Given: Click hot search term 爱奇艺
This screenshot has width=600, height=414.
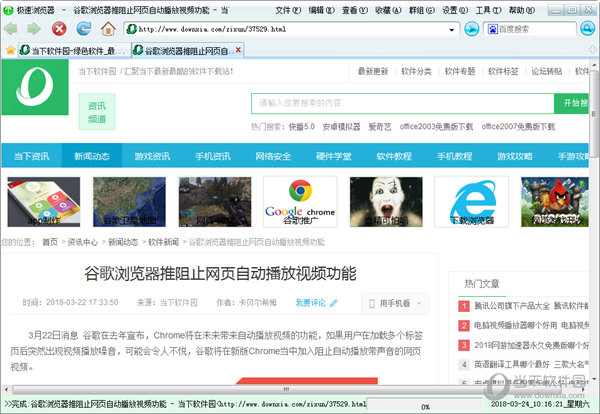Looking at the screenshot, I should [x=380, y=127].
